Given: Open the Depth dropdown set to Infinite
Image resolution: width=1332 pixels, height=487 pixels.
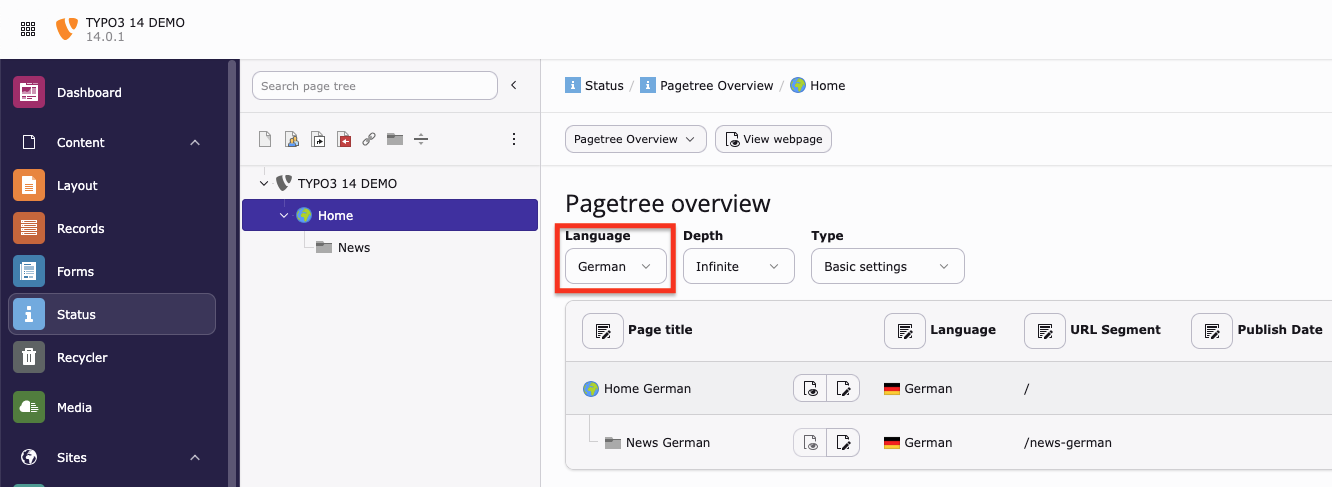Looking at the screenshot, I should click(738, 267).
